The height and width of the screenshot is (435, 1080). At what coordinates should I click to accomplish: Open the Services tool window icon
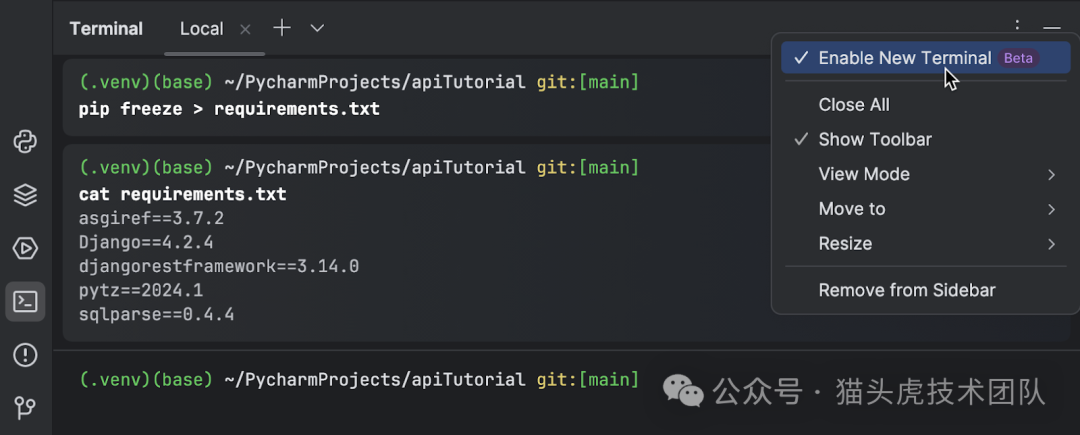[25, 248]
